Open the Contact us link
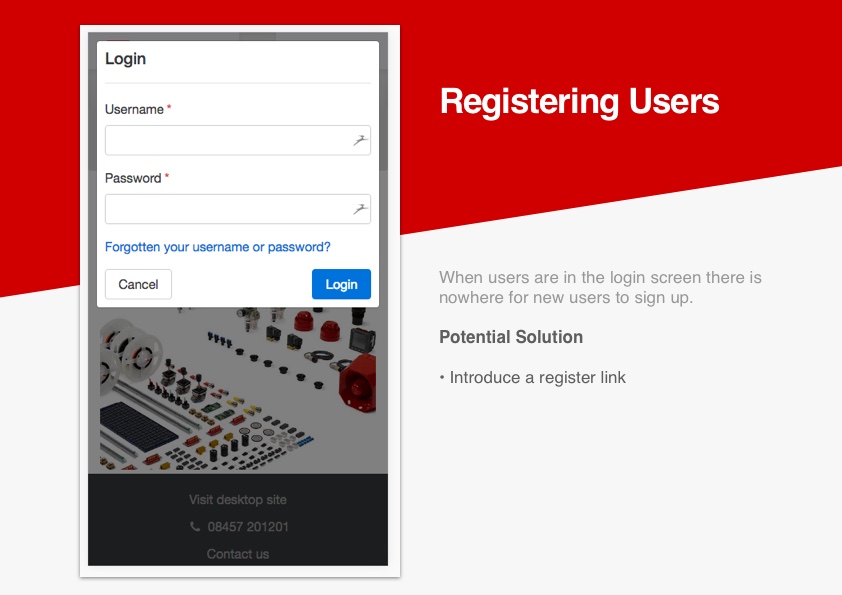Viewport: 842px width, 595px height. pyautogui.click(x=238, y=554)
